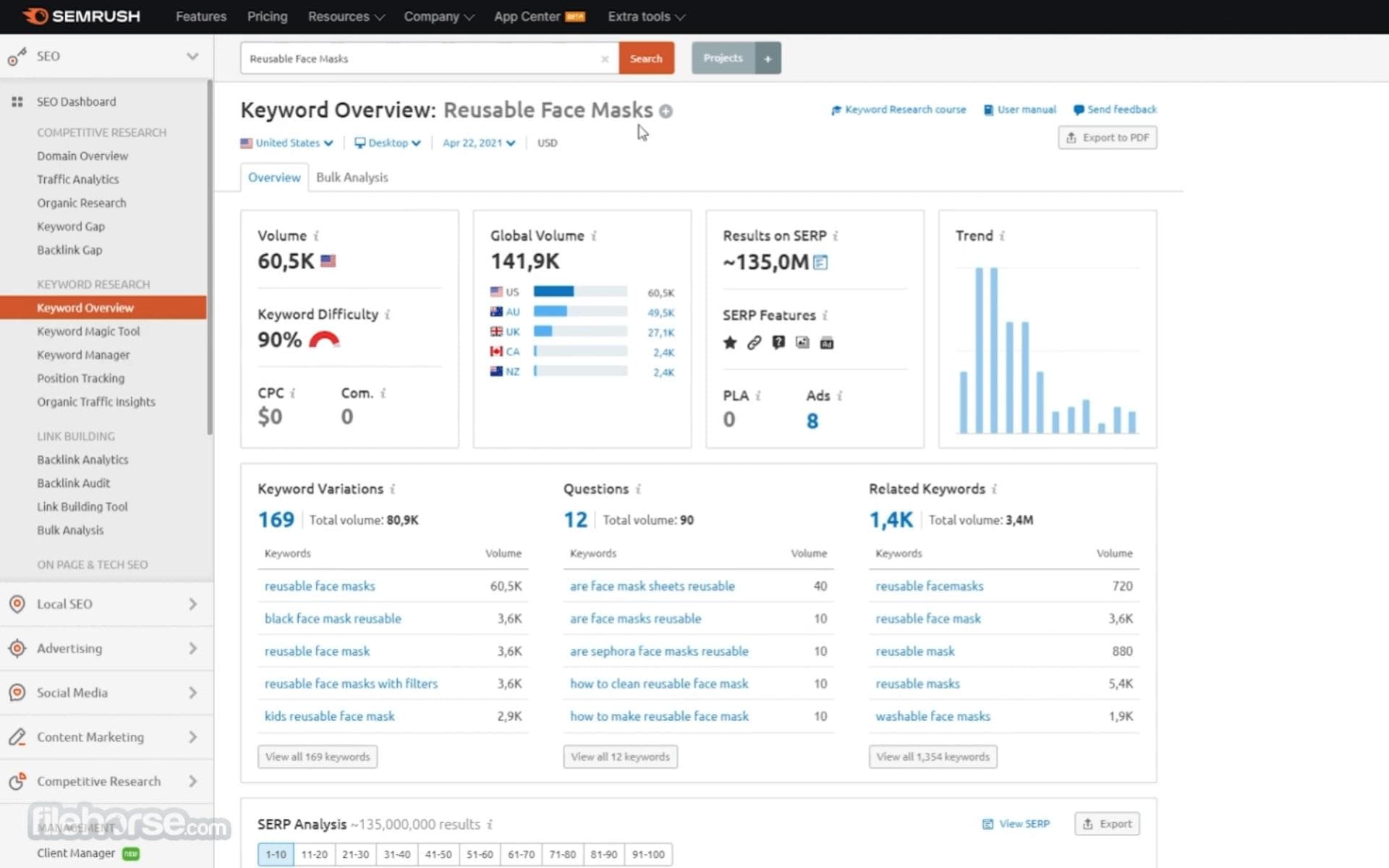This screenshot has width=1389, height=868.
Task: Open Domain Overview in sidebar
Action: pyautogui.click(x=82, y=156)
